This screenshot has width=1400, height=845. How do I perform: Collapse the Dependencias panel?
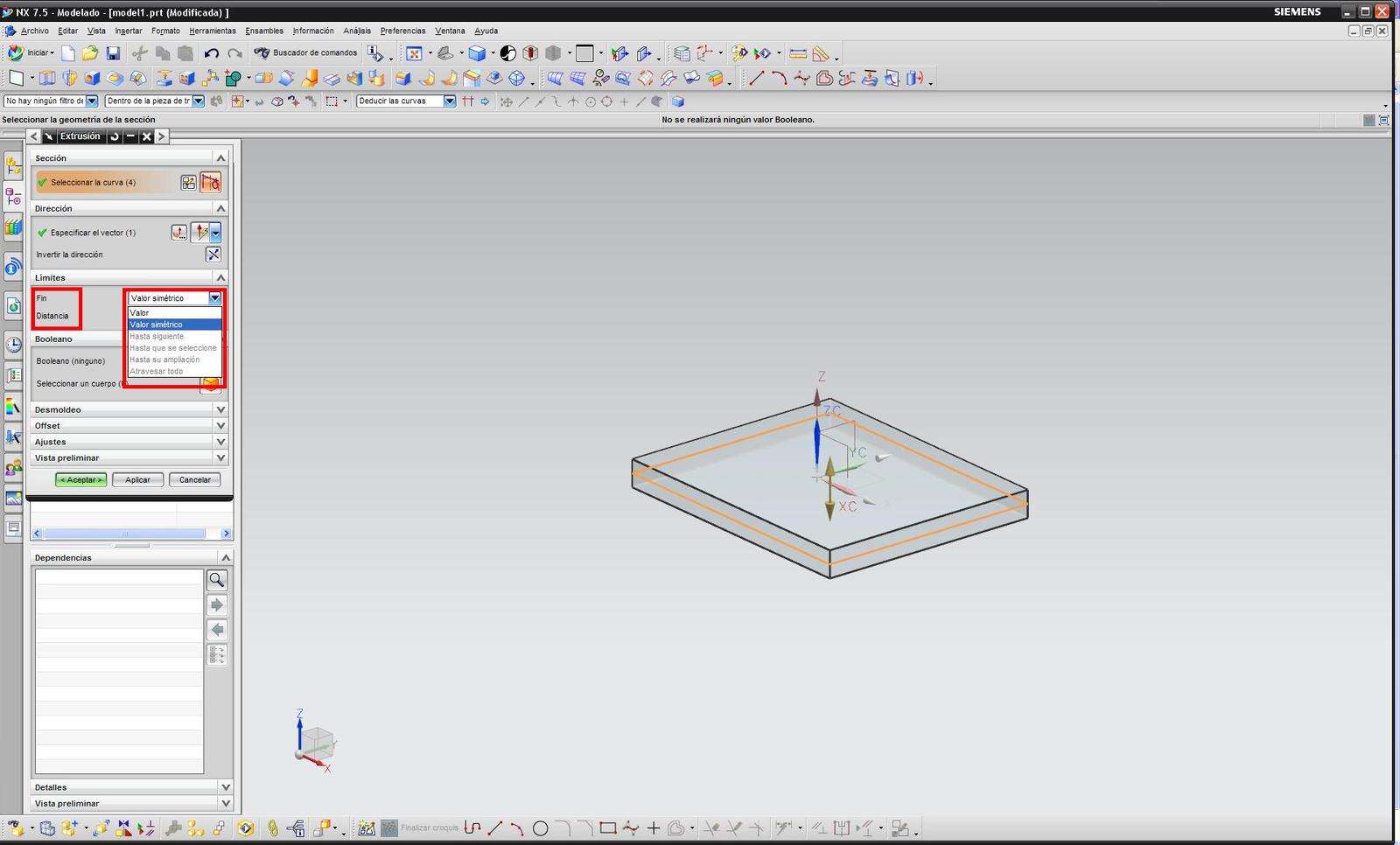tap(226, 557)
